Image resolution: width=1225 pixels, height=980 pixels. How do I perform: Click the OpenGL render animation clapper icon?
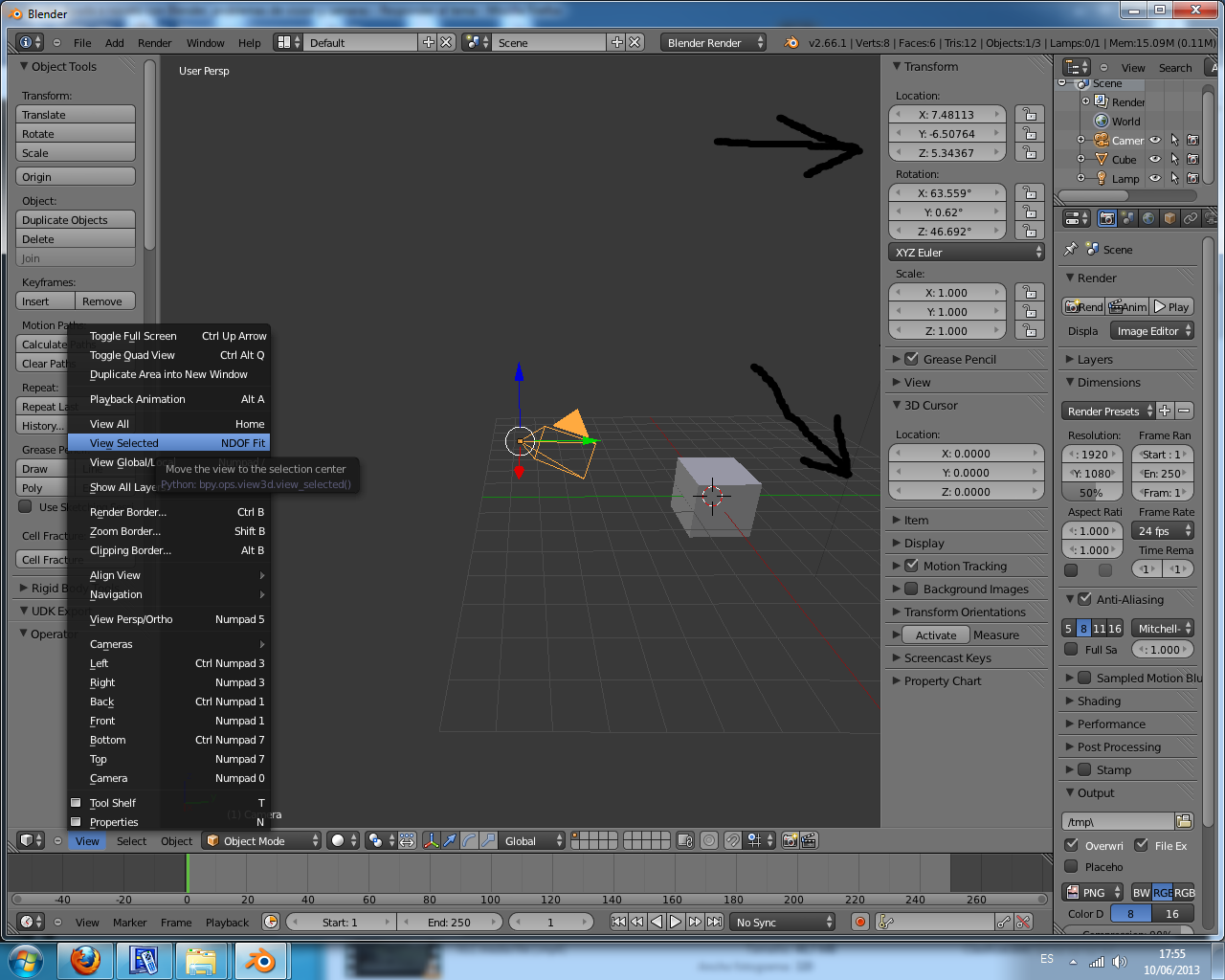(x=809, y=840)
